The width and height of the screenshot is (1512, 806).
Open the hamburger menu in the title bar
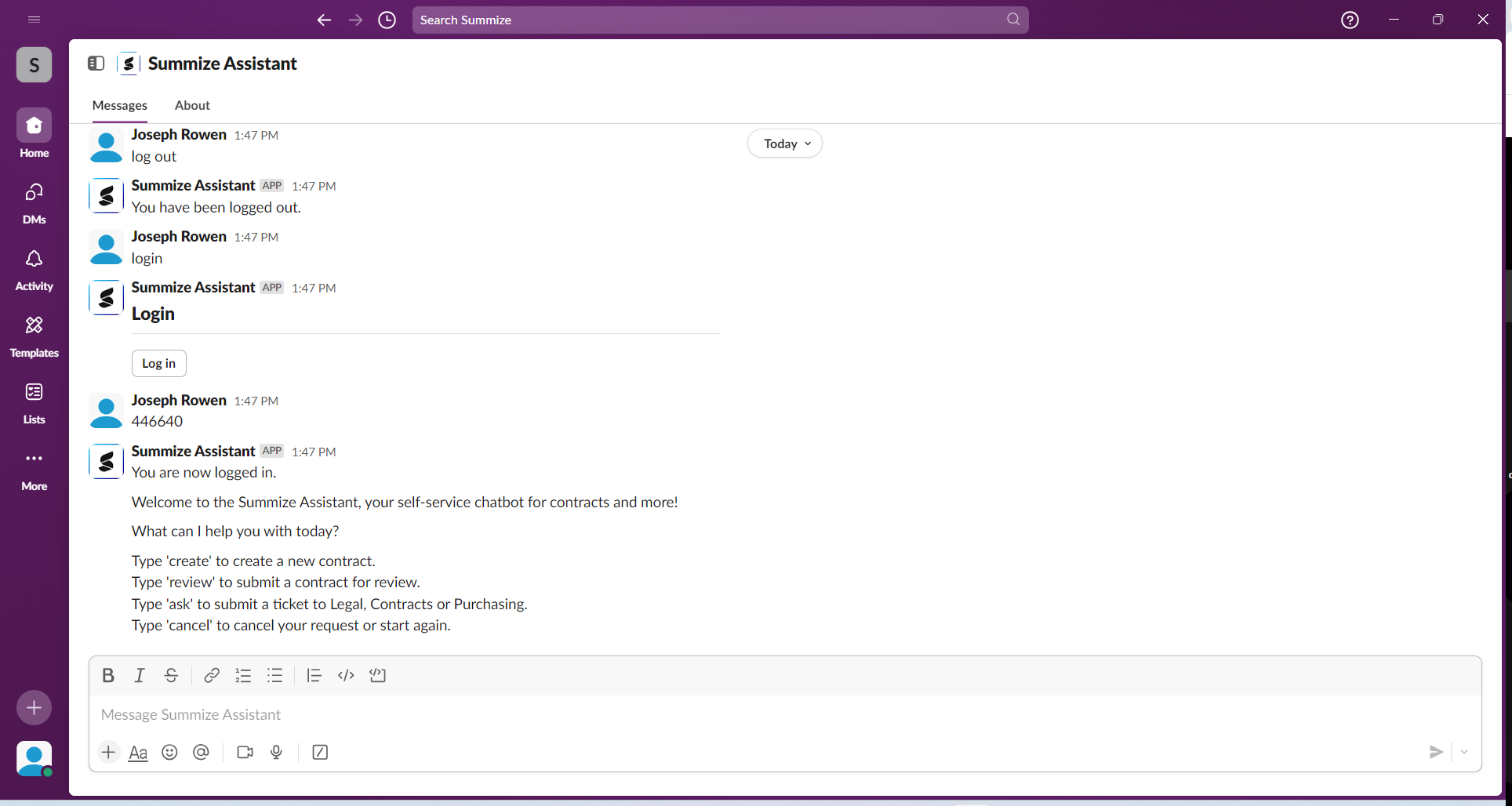tap(34, 20)
